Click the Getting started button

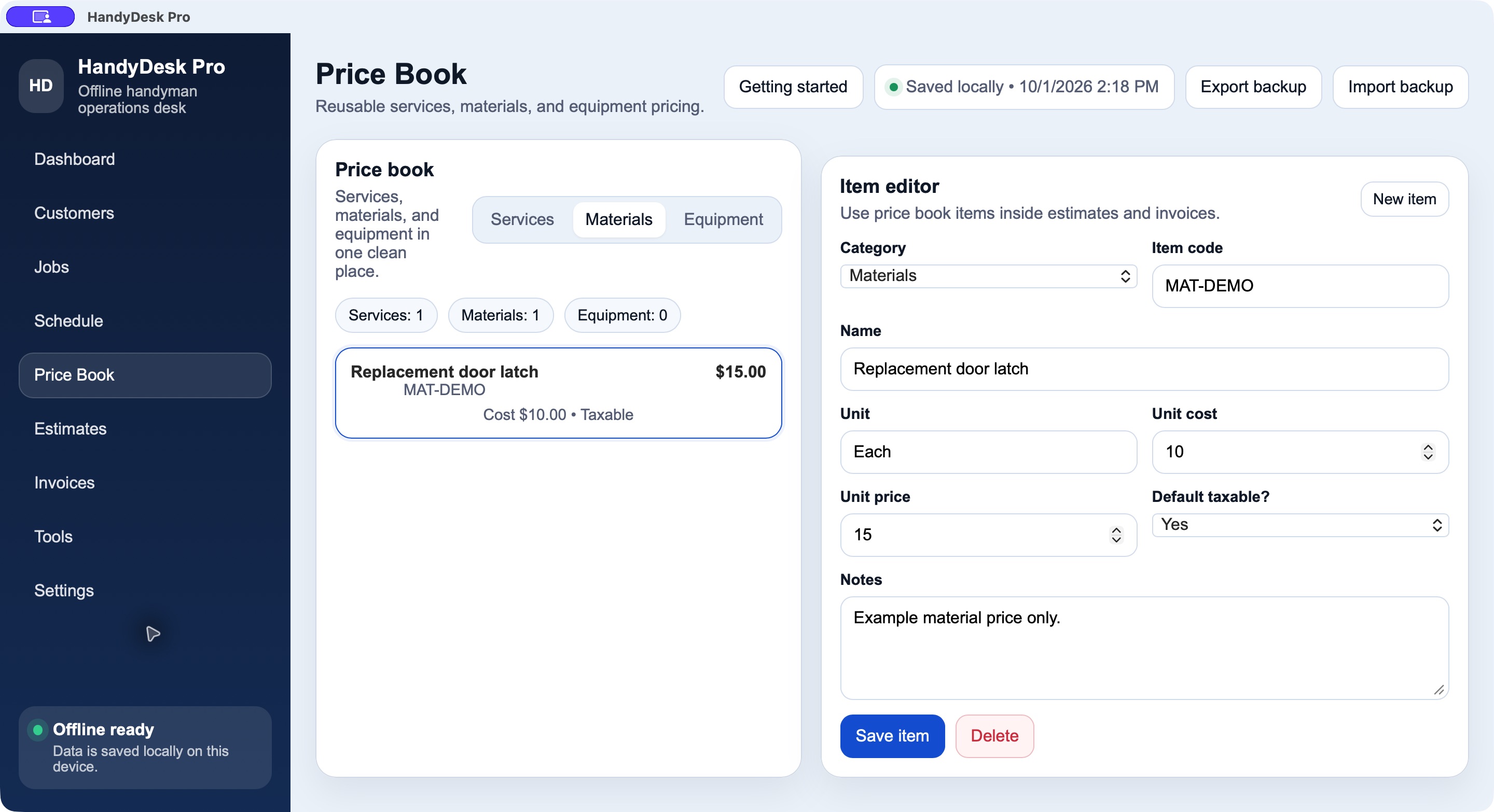pyautogui.click(x=793, y=87)
